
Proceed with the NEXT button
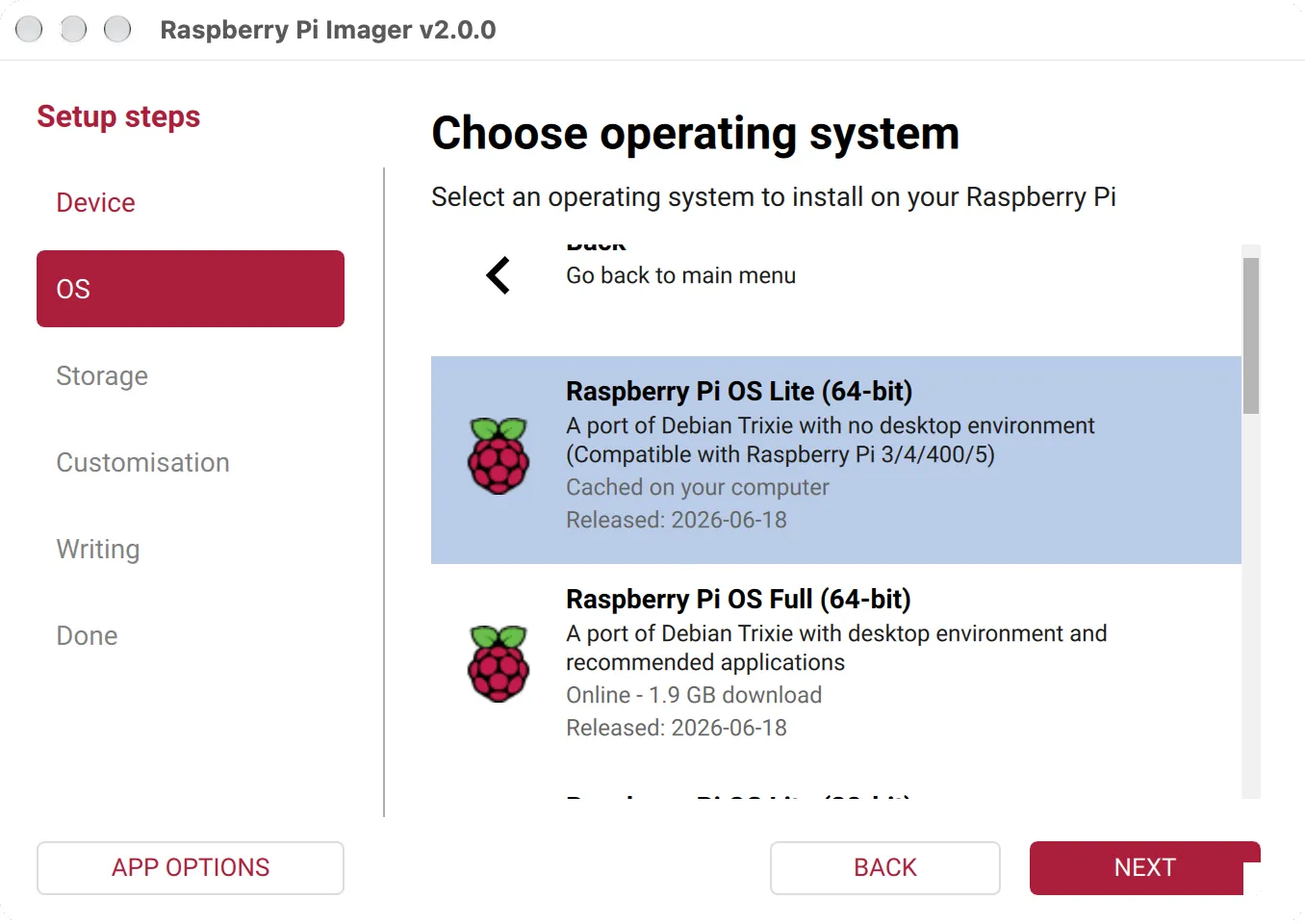[1145, 868]
